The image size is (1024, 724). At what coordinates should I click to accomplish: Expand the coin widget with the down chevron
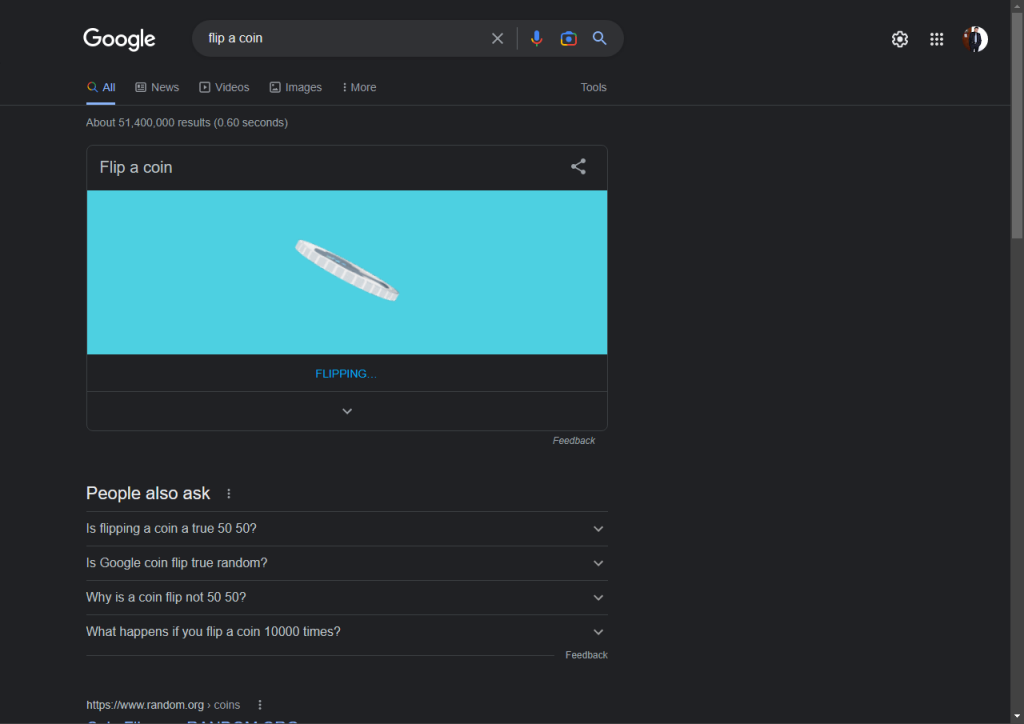click(347, 411)
